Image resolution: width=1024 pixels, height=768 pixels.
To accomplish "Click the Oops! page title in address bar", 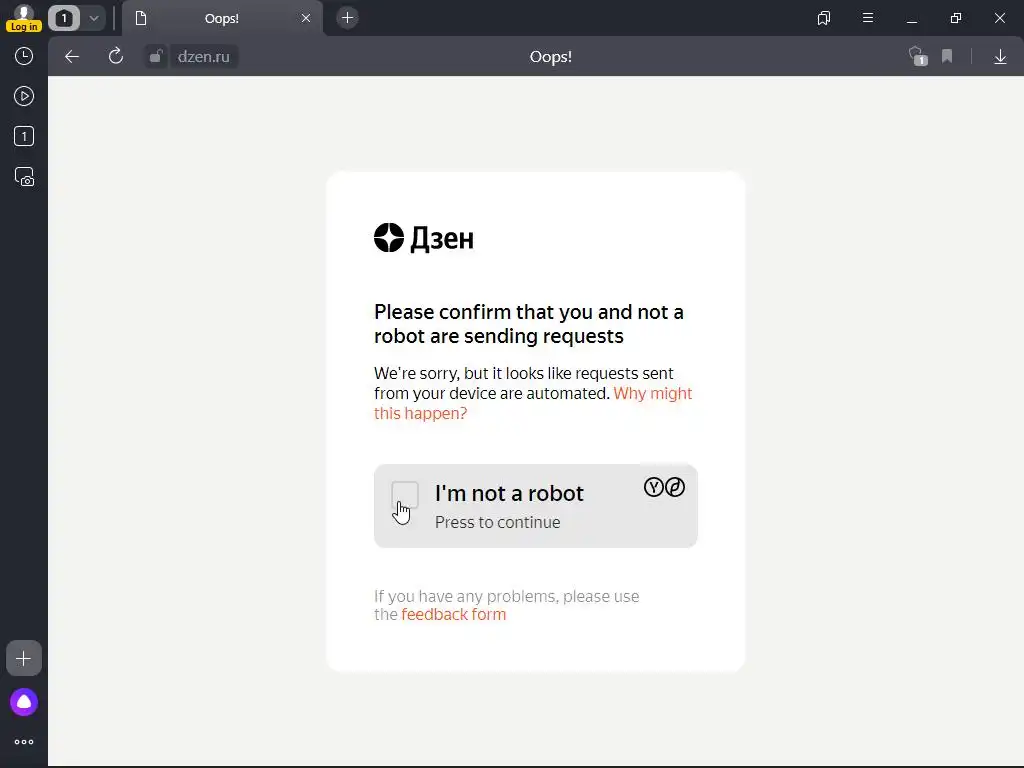I will (x=551, y=57).
